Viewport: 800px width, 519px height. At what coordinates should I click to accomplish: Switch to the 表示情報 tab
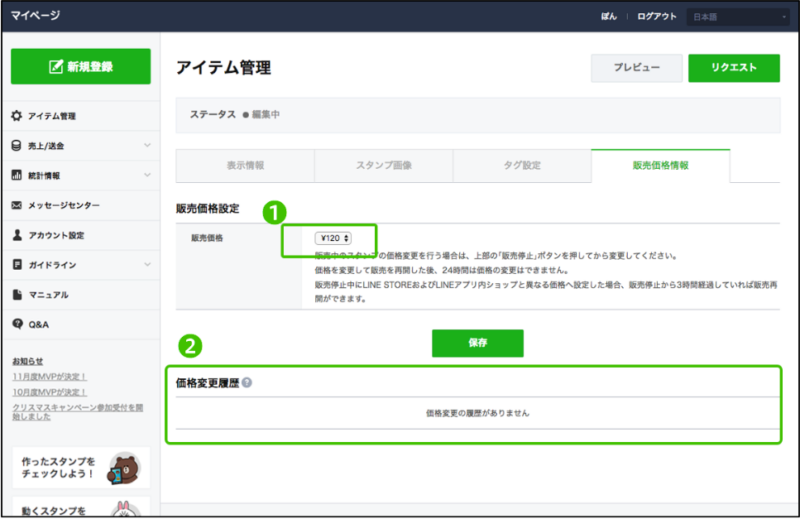[245, 165]
